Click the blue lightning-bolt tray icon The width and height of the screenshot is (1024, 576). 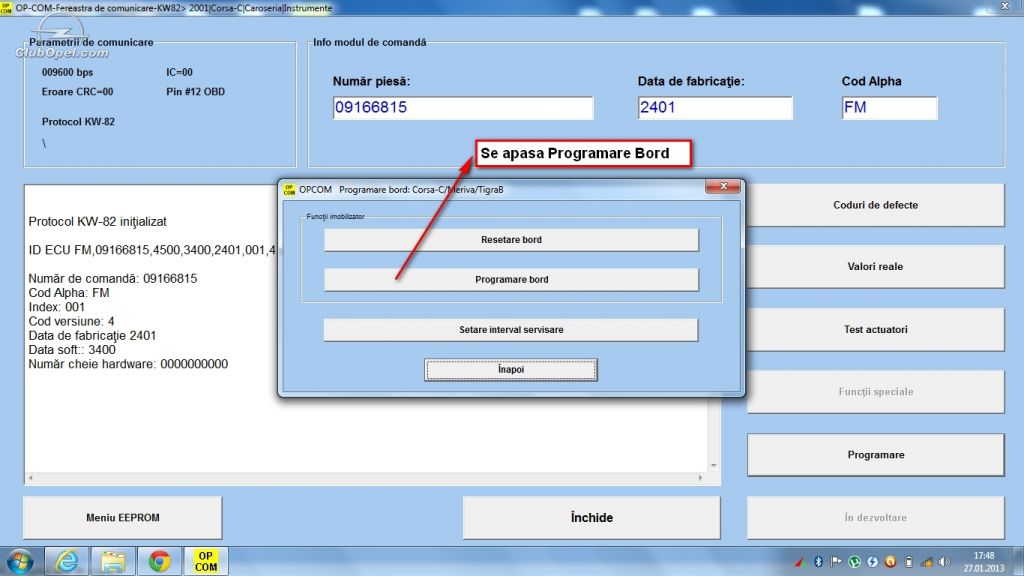(x=872, y=562)
